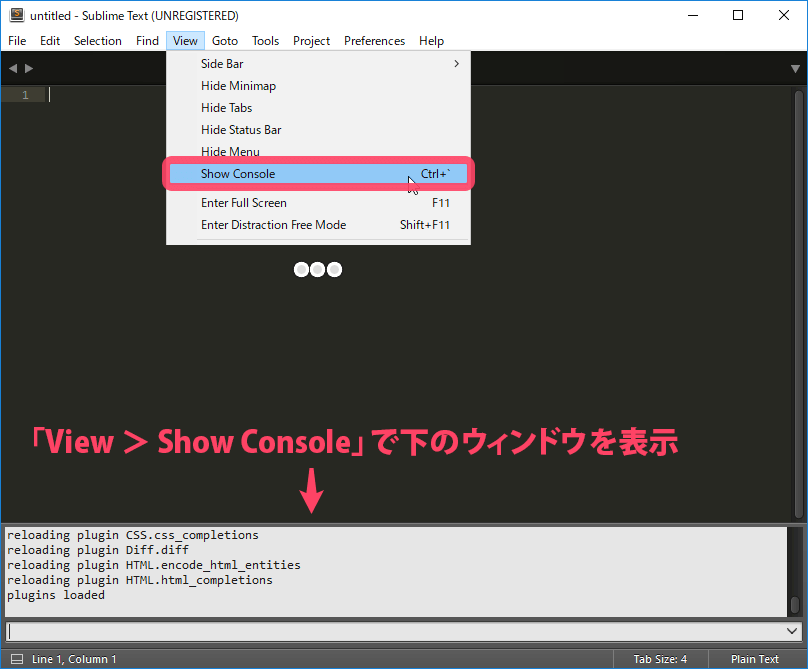Click console line 'reloading plugin HTML.encode_html_entities'
808x669 pixels.
pos(154,565)
